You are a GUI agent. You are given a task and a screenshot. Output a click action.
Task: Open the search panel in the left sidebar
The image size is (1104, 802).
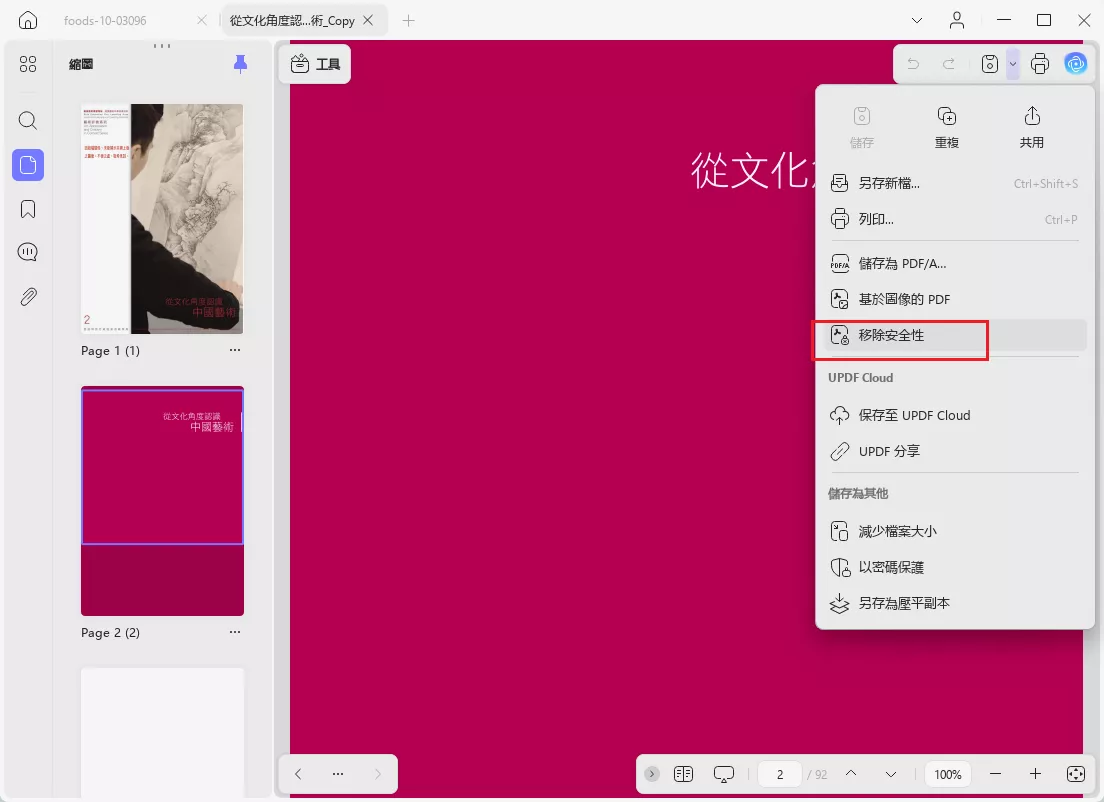27,120
